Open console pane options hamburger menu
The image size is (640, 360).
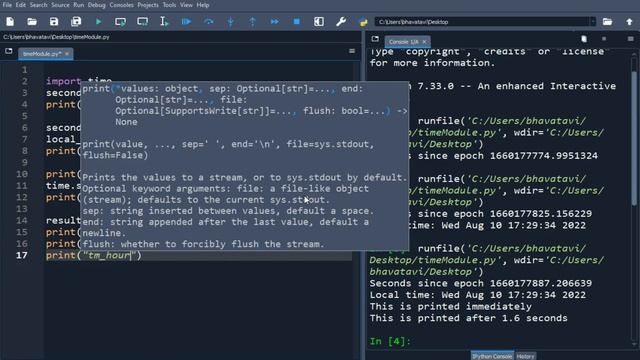631,39
